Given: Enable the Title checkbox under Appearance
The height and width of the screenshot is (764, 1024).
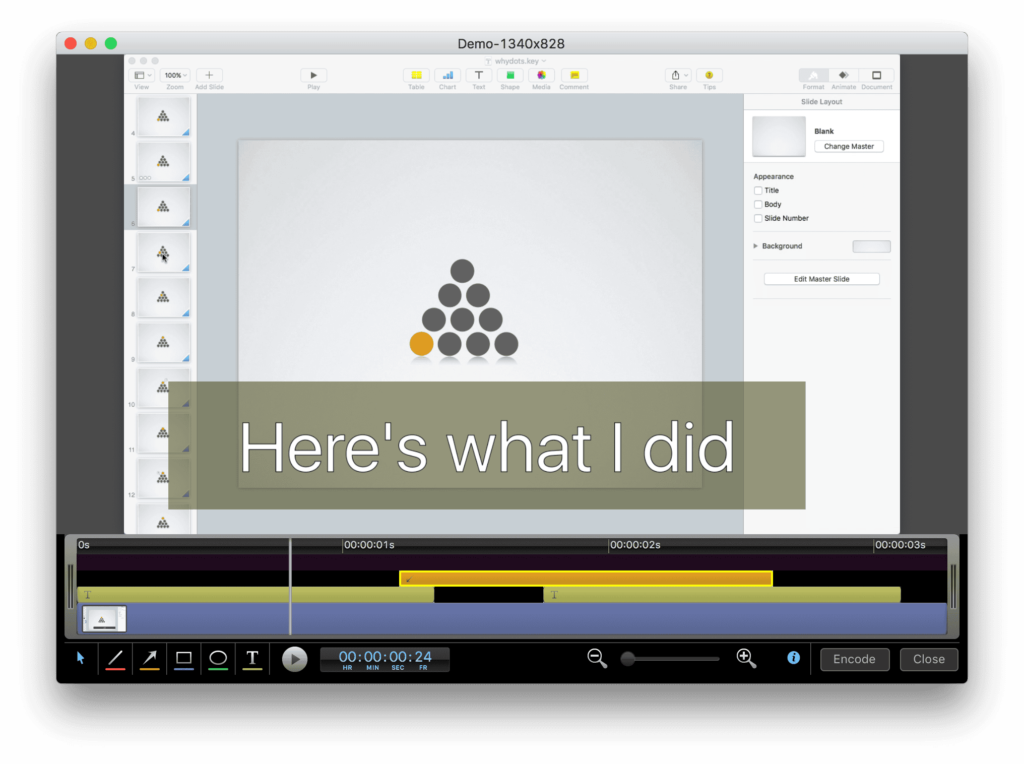Looking at the screenshot, I should 758,190.
